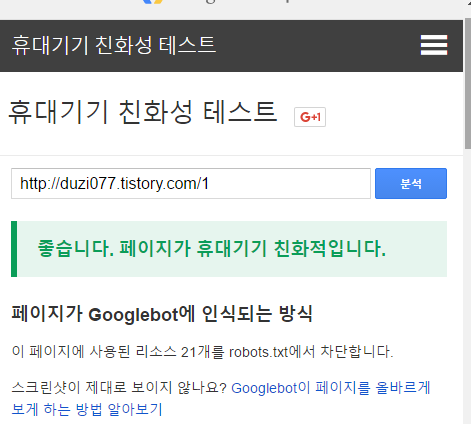Open the Googlebot 페이지를 올바르게 보게 하는 방법 link
Screen dimensions: 471x424
(x=221, y=398)
